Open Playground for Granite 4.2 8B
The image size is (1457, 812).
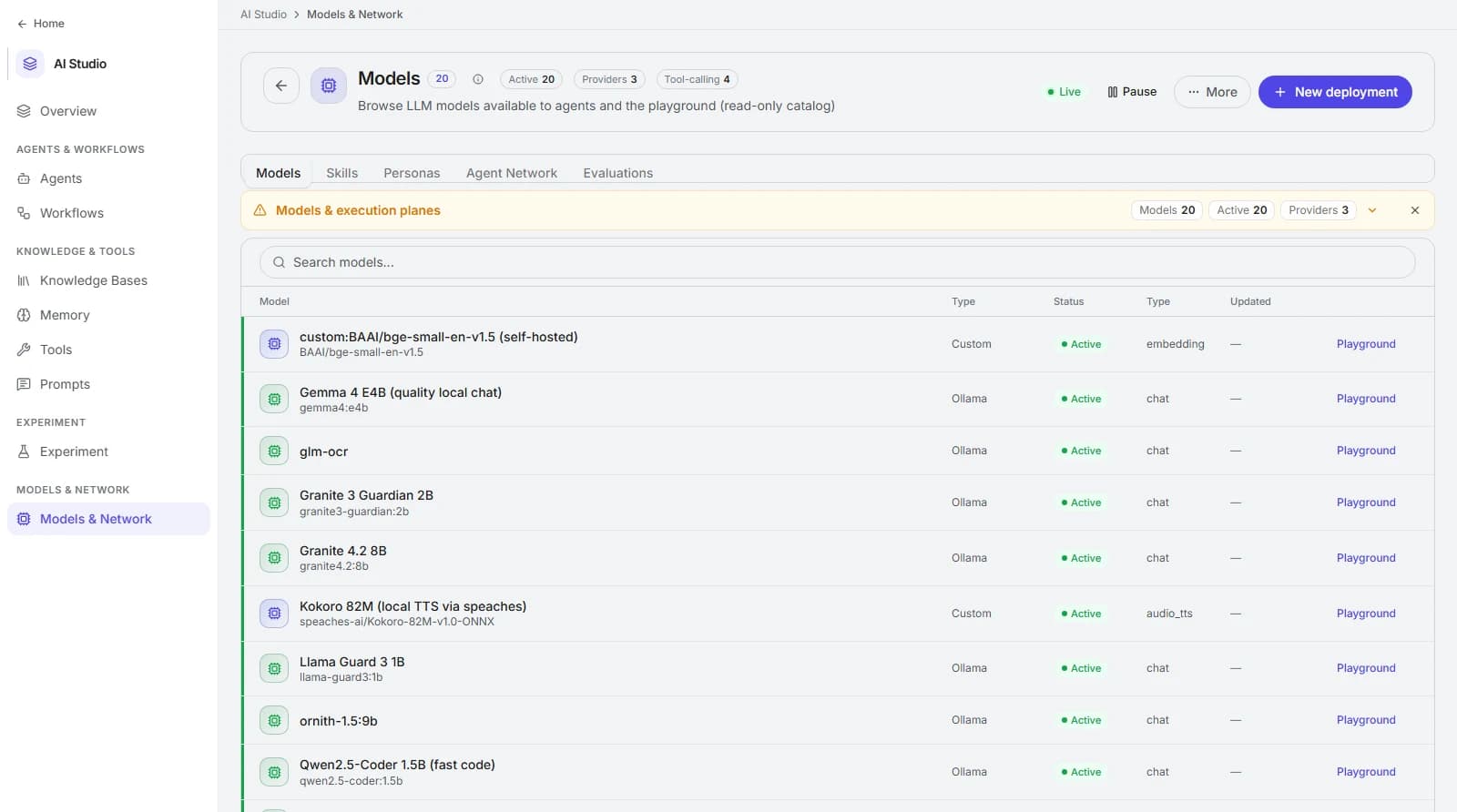pyautogui.click(x=1366, y=558)
